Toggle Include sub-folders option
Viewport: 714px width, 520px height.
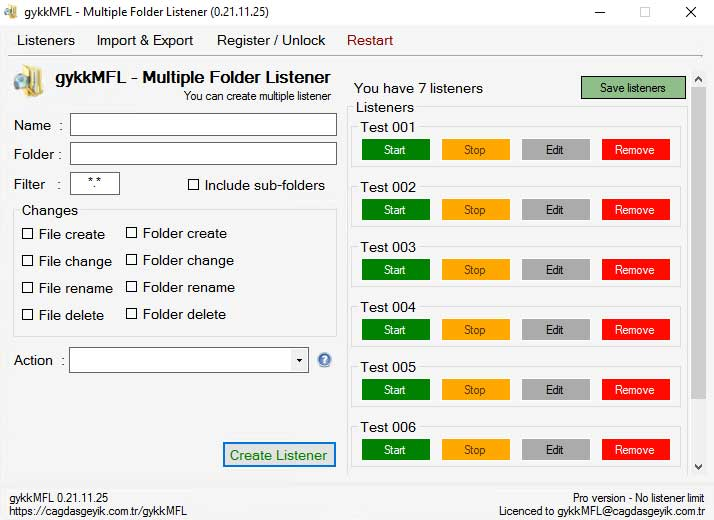[194, 185]
